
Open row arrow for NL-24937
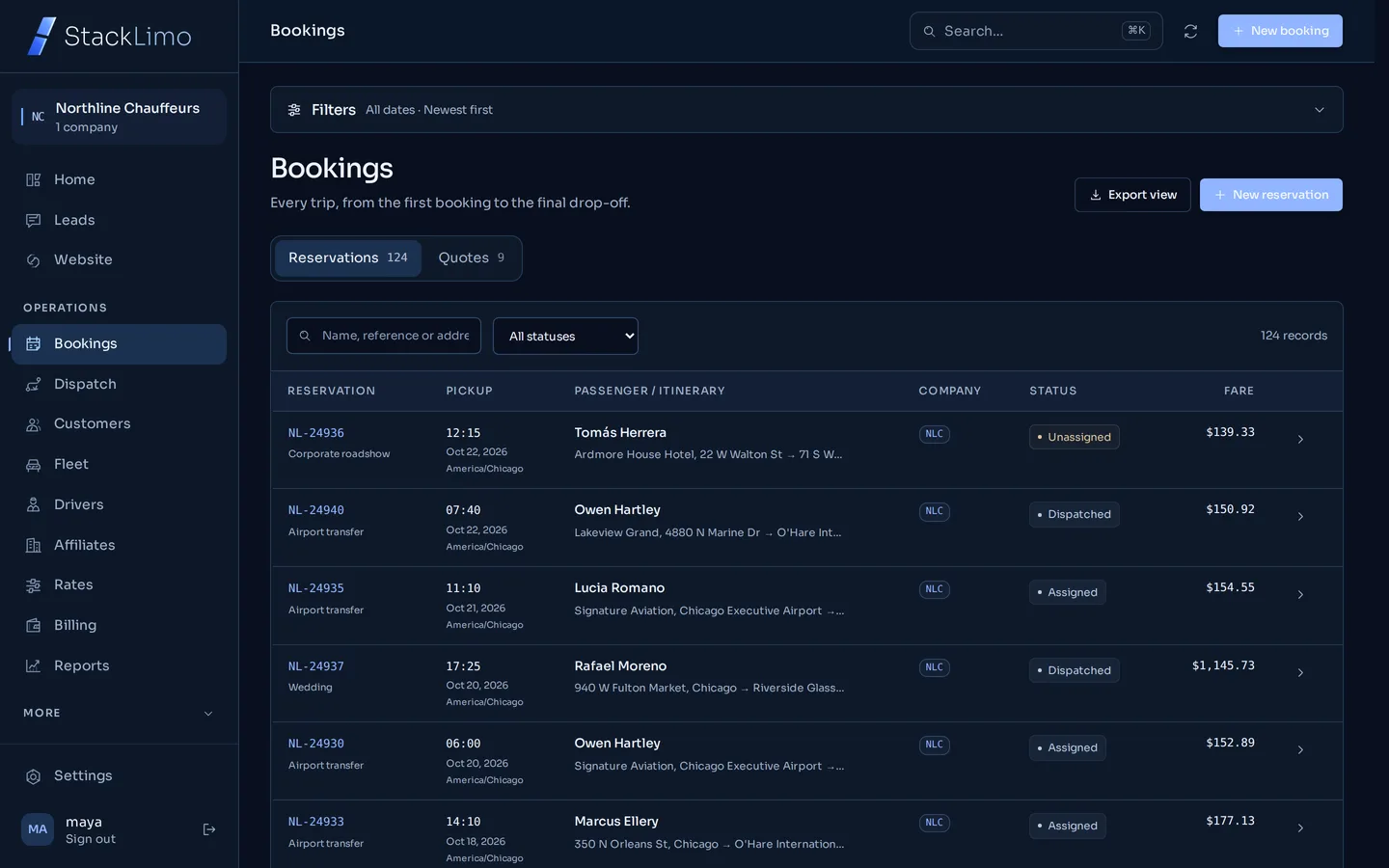(1300, 673)
